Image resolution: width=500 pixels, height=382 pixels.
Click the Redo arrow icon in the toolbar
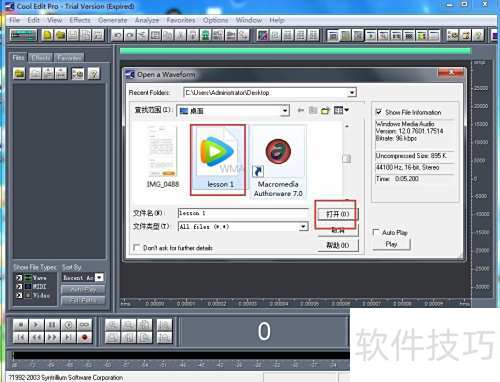tap(130, 35)
